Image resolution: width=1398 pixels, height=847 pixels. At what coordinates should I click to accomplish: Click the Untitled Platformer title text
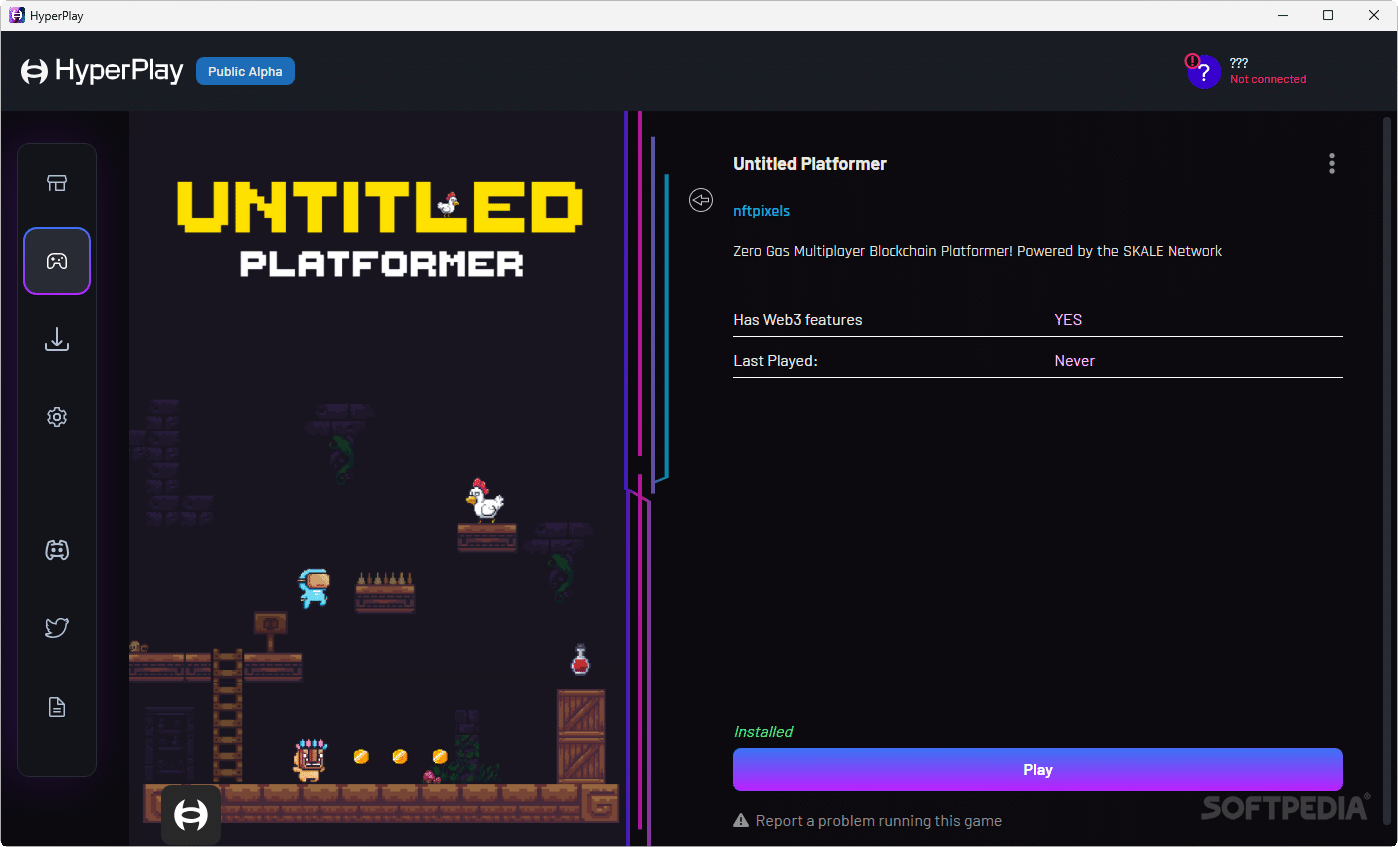[810, 164]
